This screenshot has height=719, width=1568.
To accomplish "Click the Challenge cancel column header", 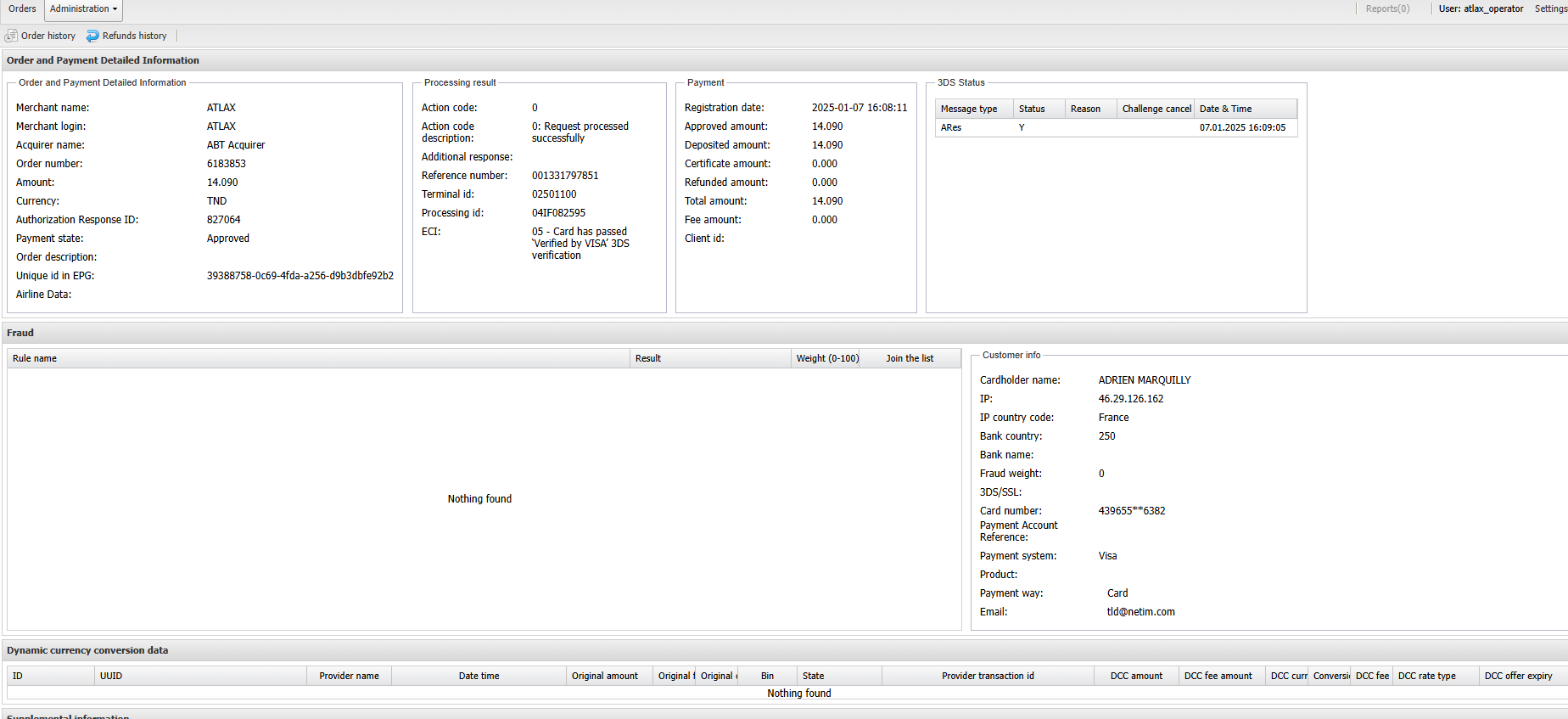I will click(1156, 109).
